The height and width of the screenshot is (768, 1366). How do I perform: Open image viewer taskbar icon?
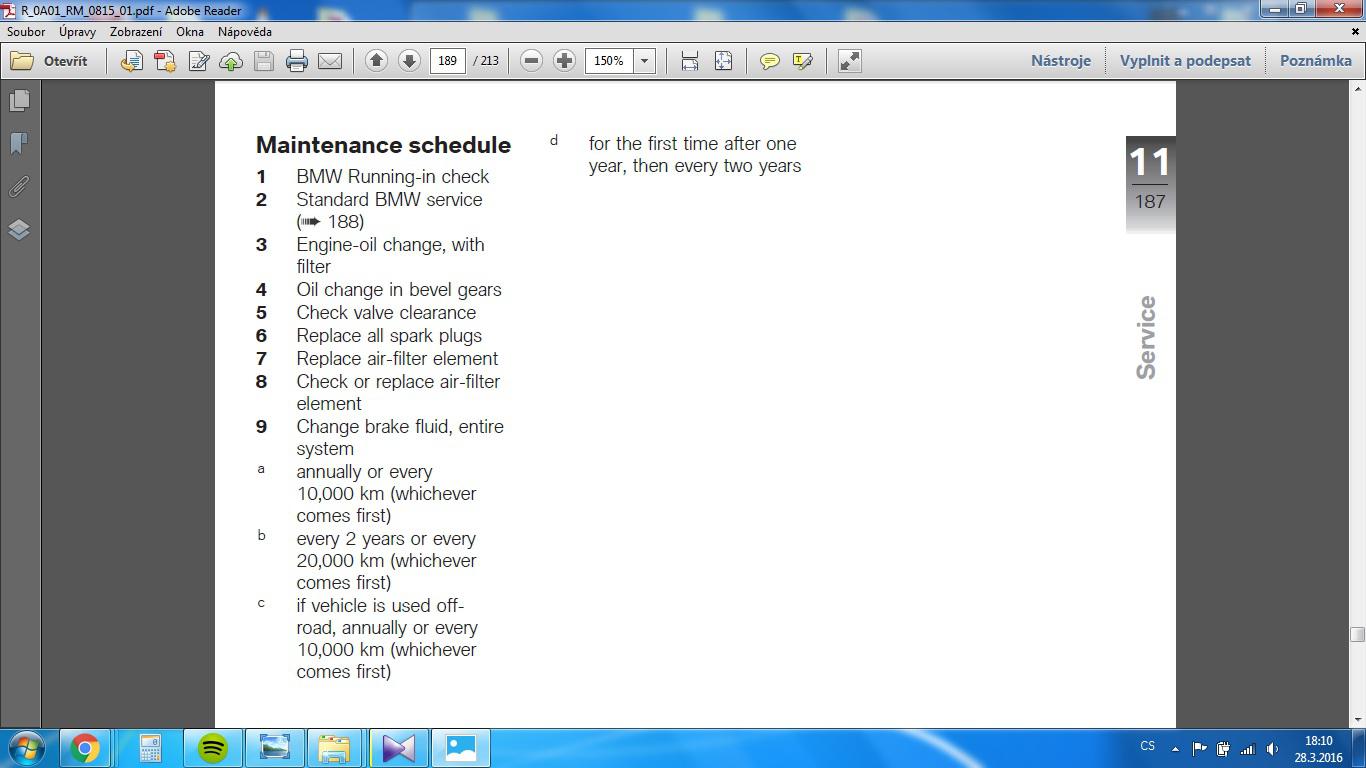click(274, 748)
